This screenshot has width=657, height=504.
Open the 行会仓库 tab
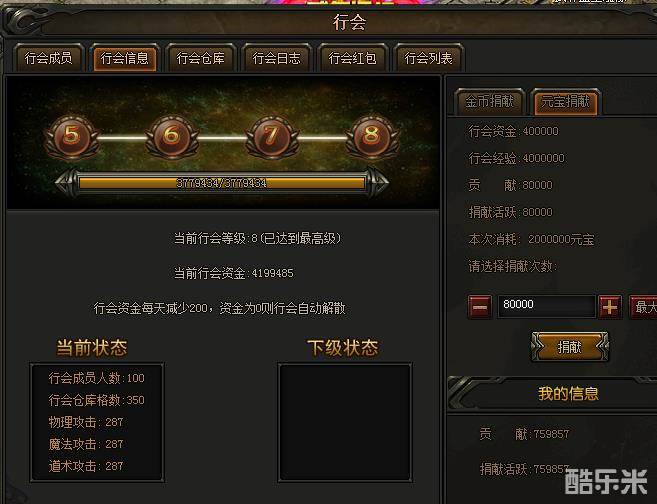tap(201, 58)
